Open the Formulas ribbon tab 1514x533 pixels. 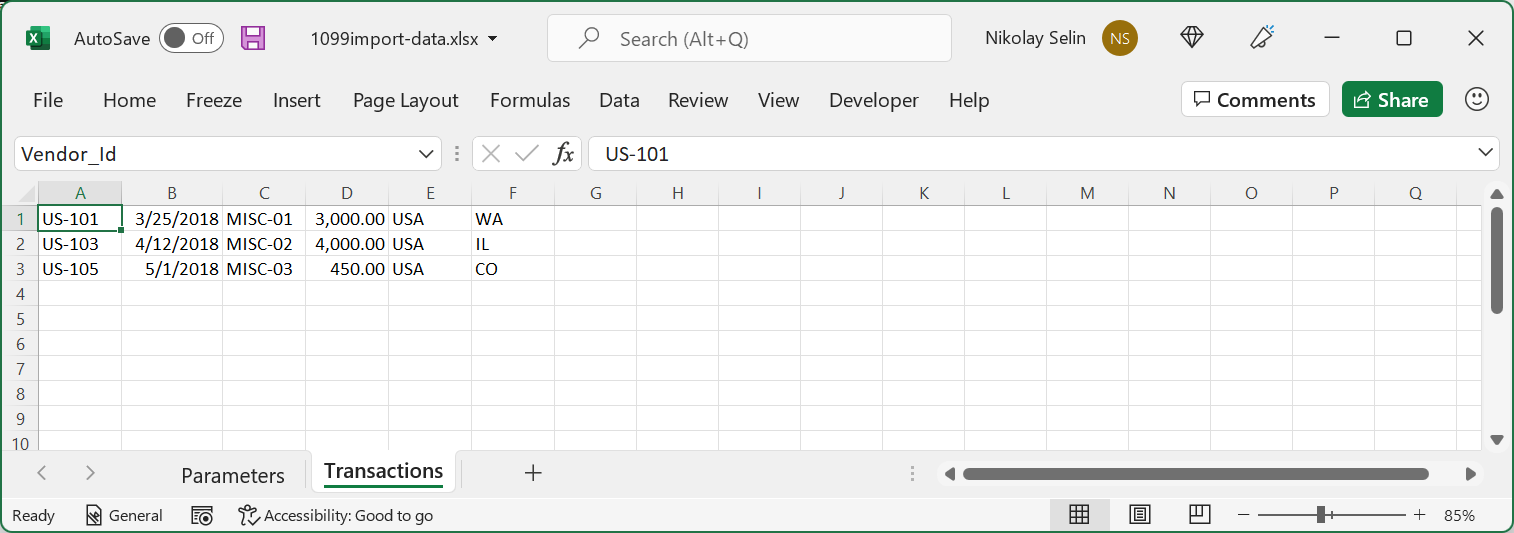tap(530, 100)
